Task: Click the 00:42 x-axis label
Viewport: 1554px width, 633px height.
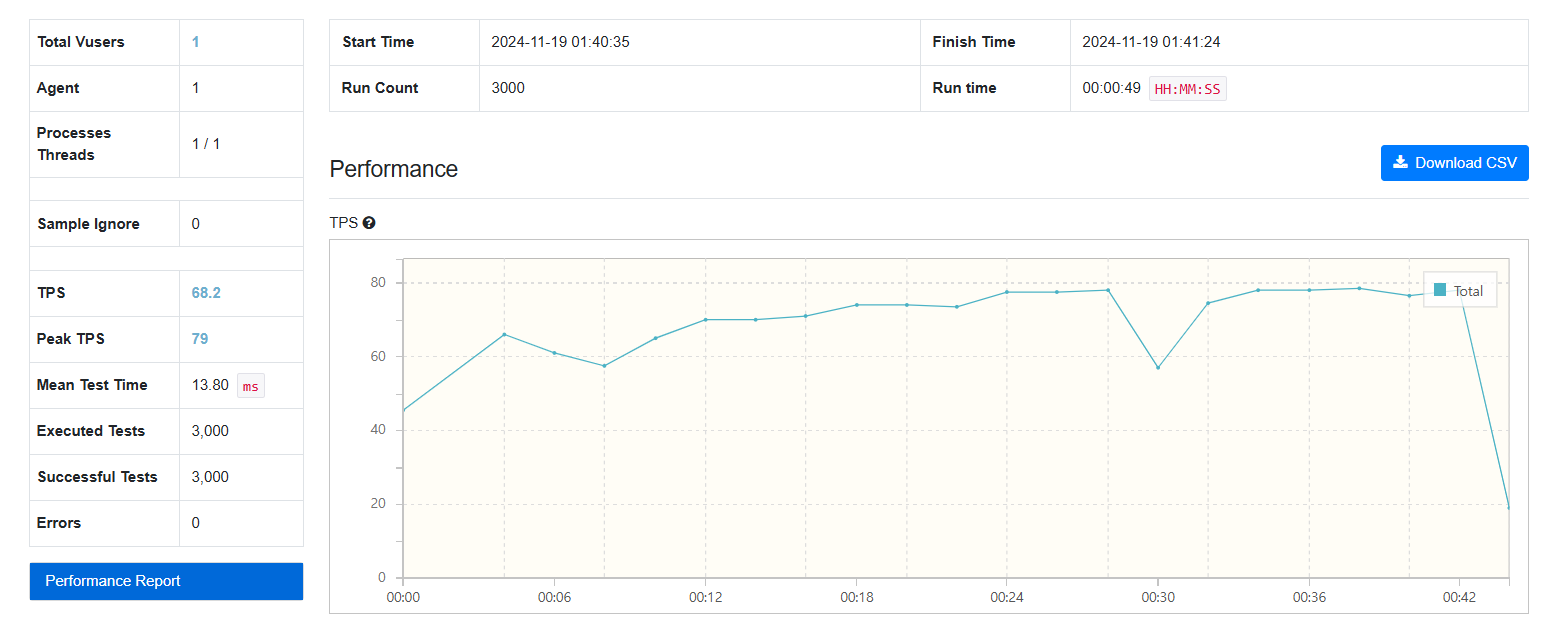Action: click(x=1459, y=597)
